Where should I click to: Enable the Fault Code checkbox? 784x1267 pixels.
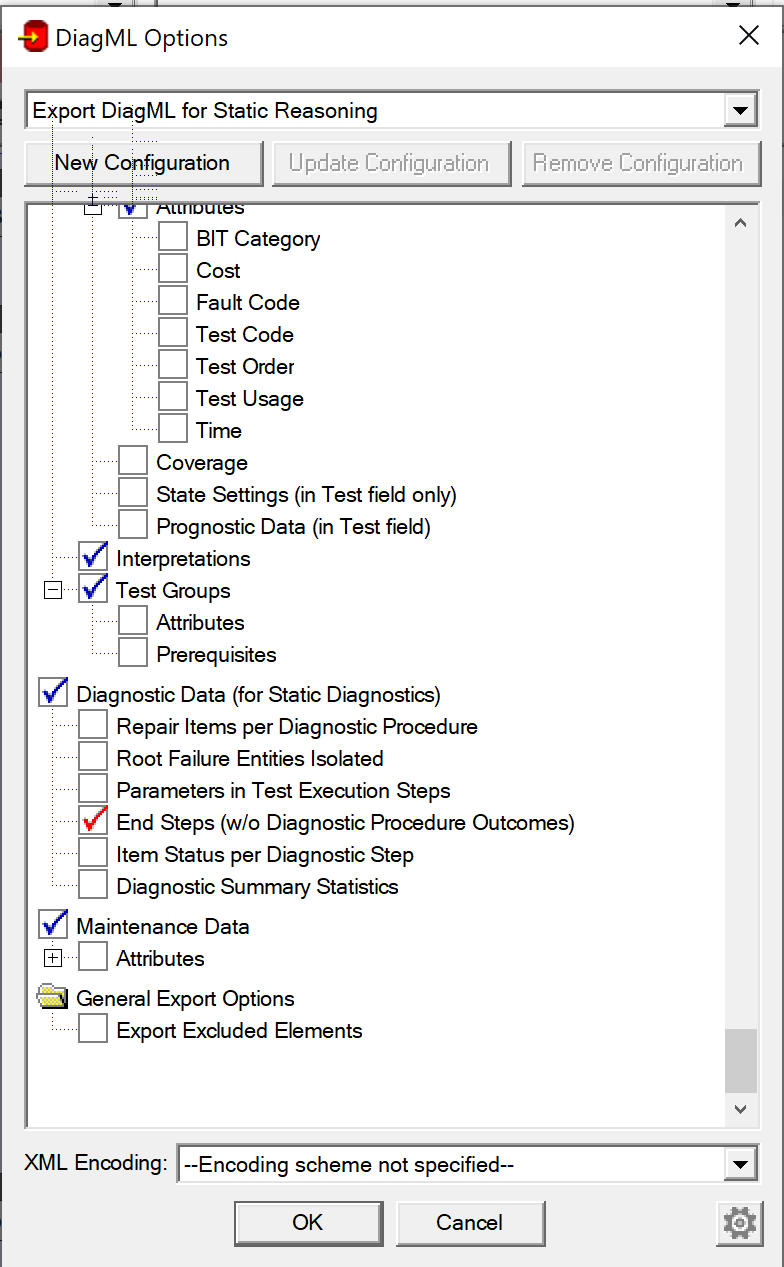point(173,302)
